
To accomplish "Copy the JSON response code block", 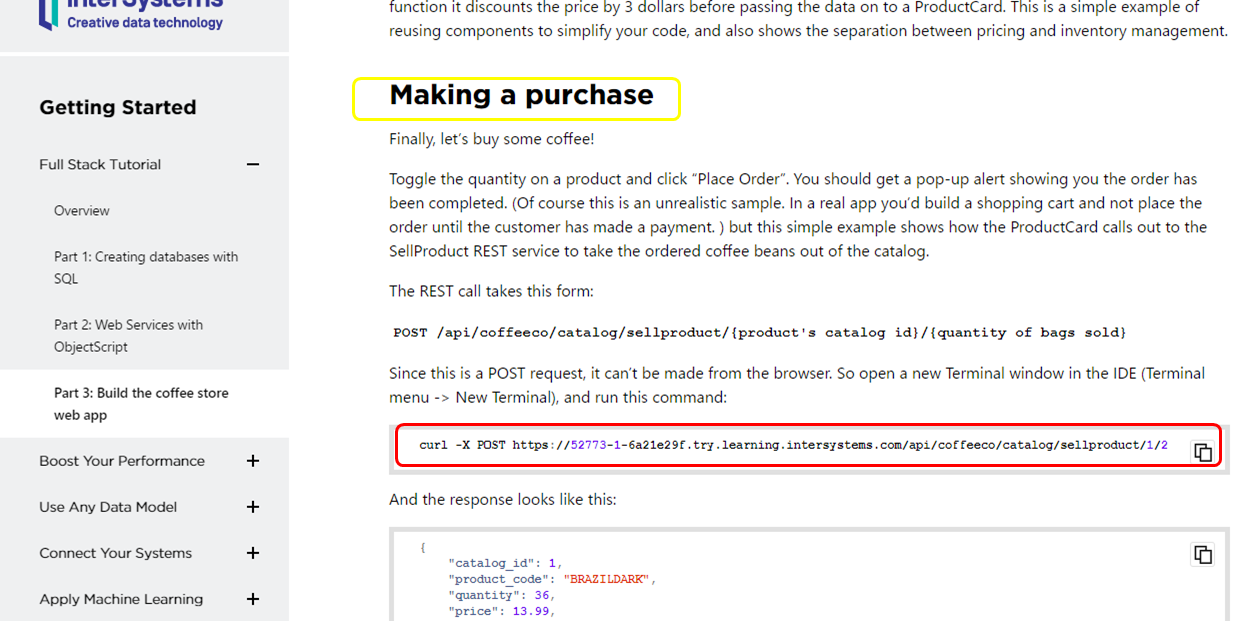I will point(1203,554).
